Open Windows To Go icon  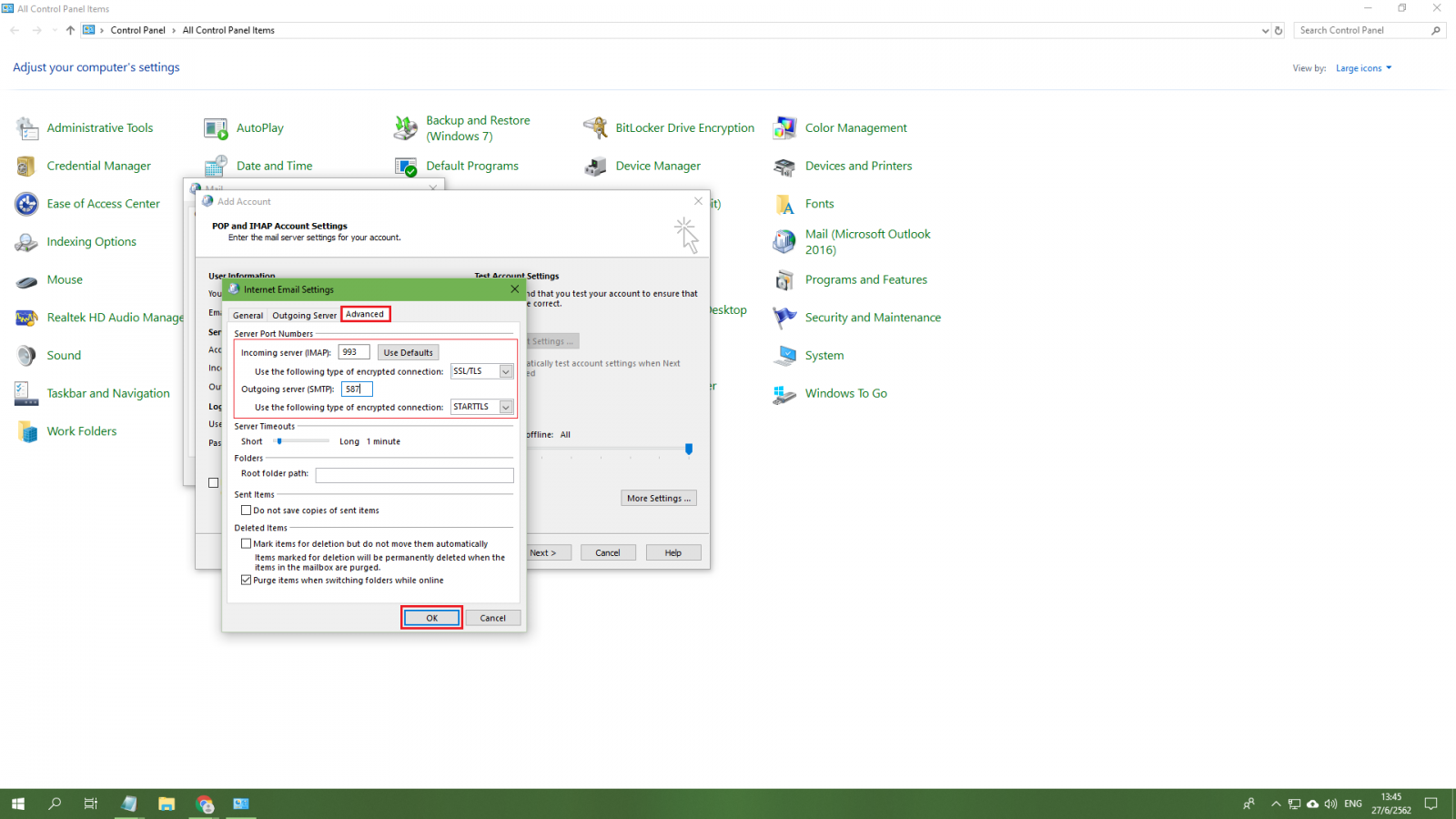(784, 394)
